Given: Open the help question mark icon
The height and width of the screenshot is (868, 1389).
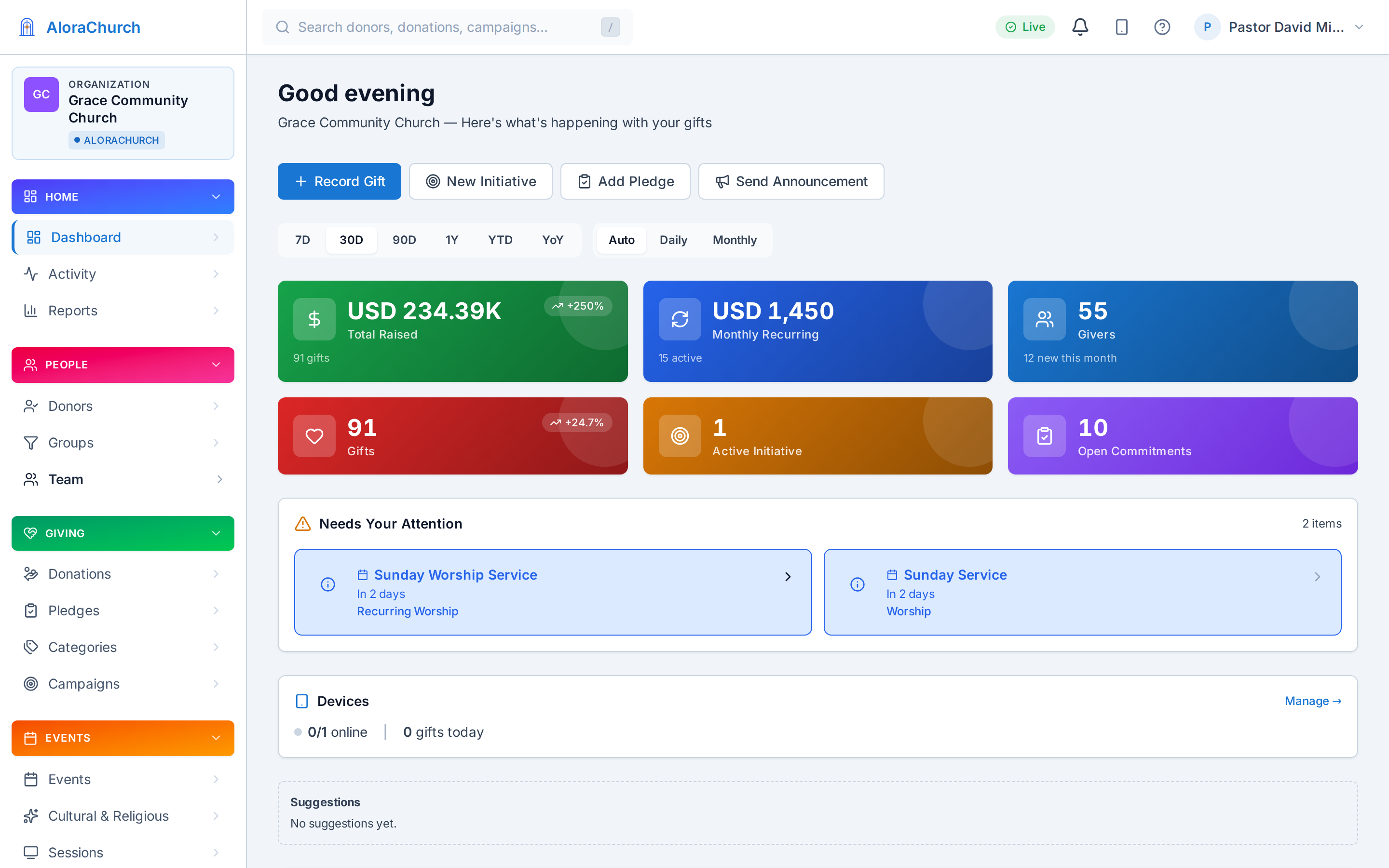Looking at the screenshot, I should tap(1162, 27).
